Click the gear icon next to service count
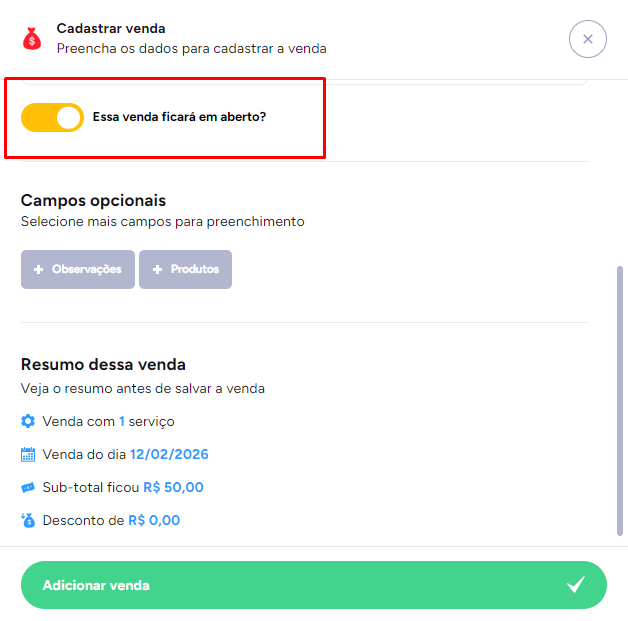This screenshot has width=628, height=621. pos(28,421)
